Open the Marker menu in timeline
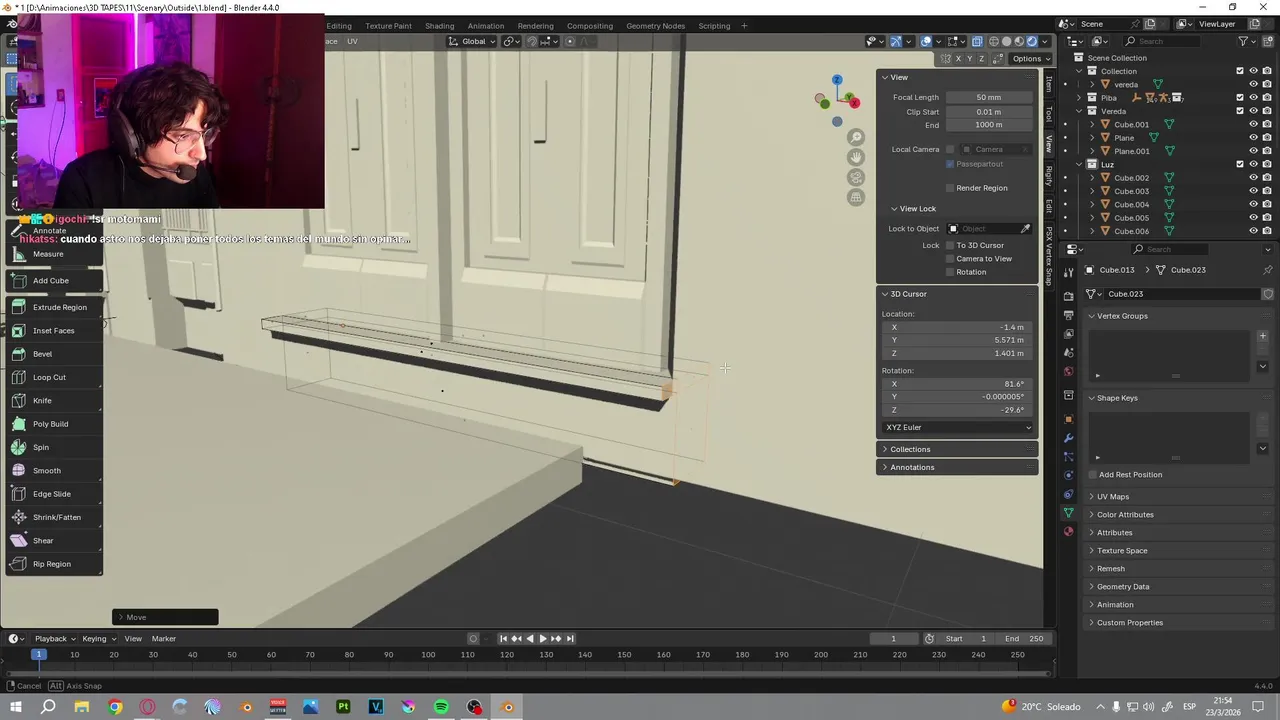This screenshot has height=720, width=1280. point(164,638)
